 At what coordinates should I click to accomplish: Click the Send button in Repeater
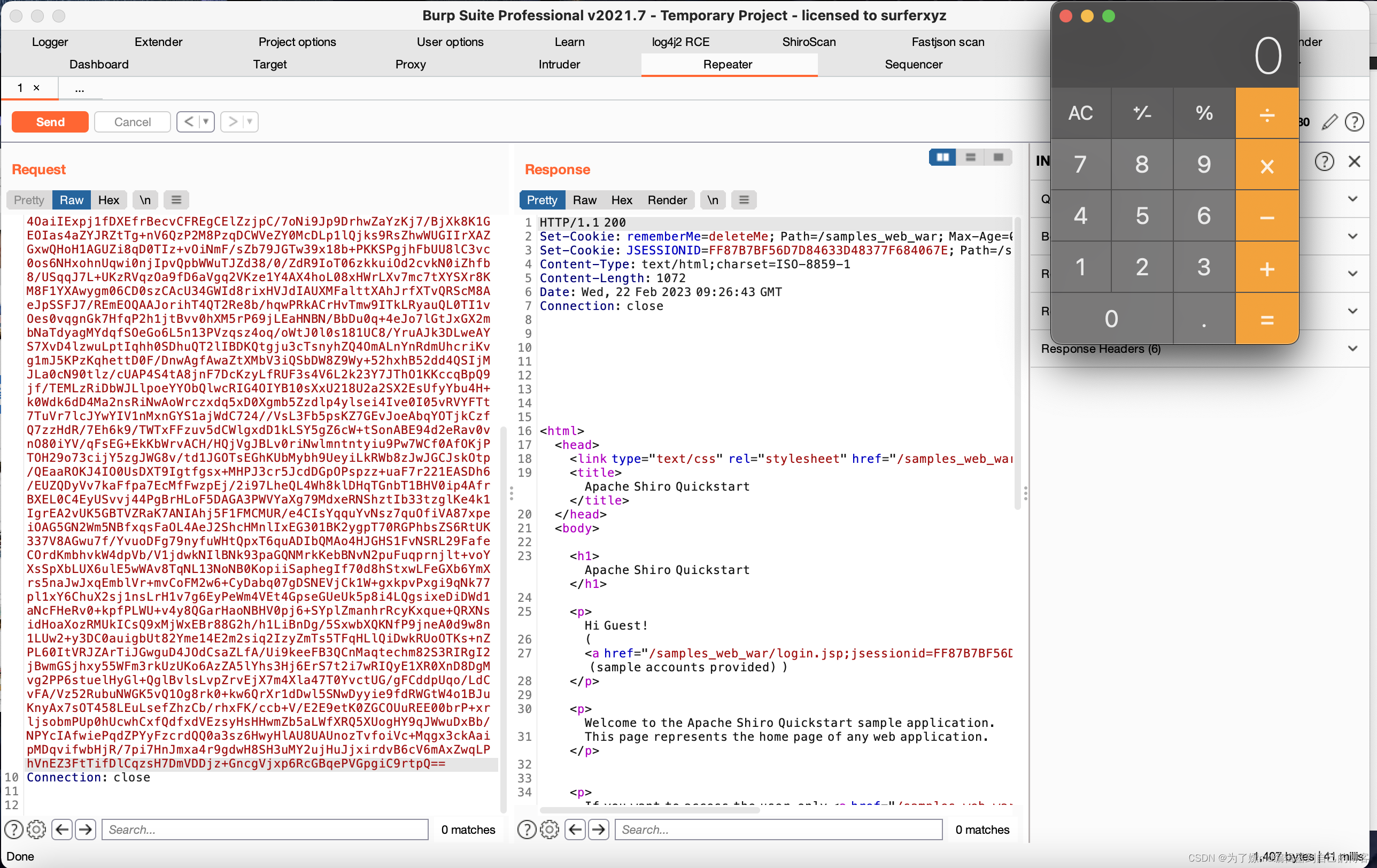tap(50, 121)
